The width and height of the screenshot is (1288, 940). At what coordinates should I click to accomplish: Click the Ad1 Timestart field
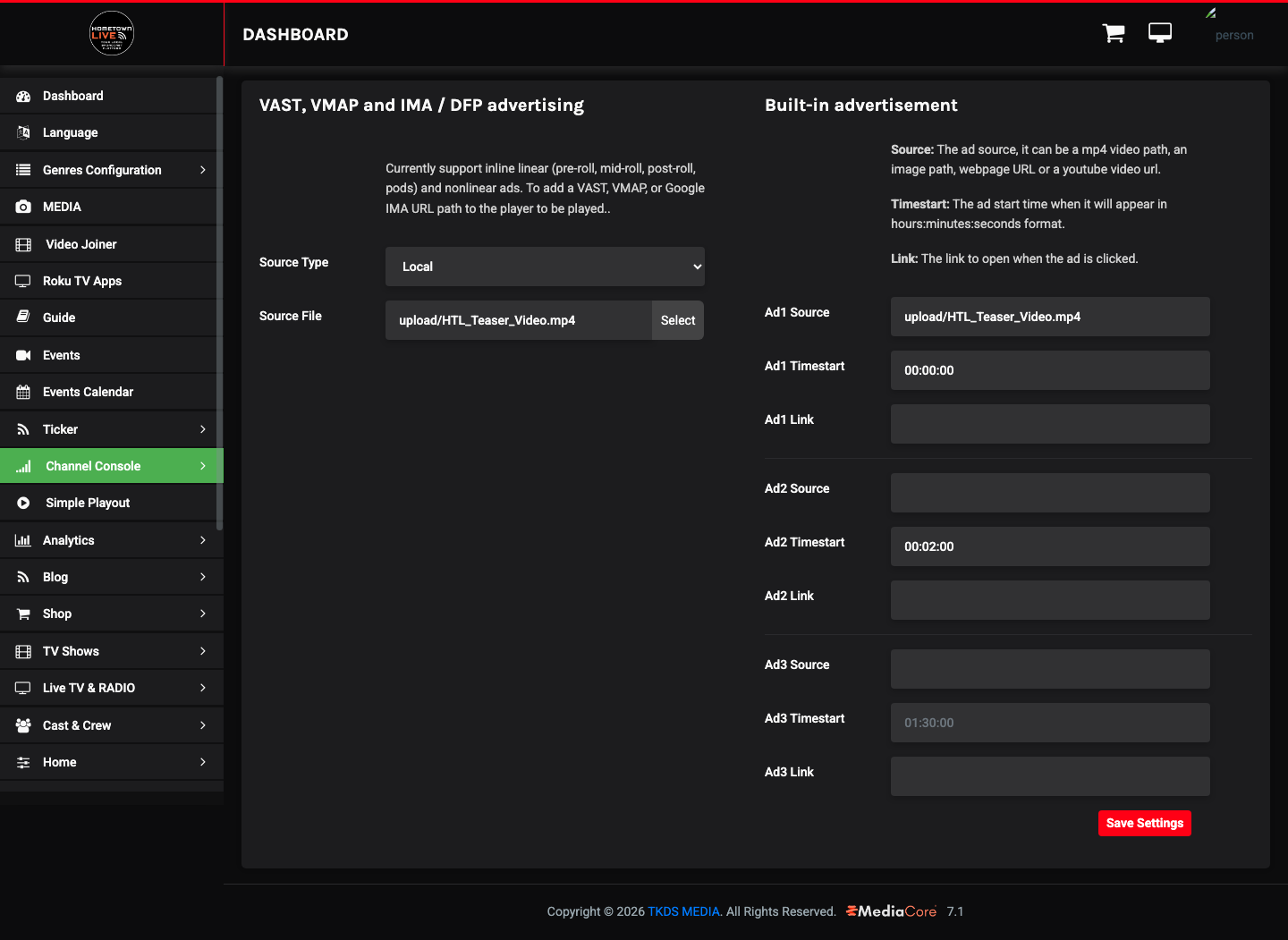point(1050,370)
